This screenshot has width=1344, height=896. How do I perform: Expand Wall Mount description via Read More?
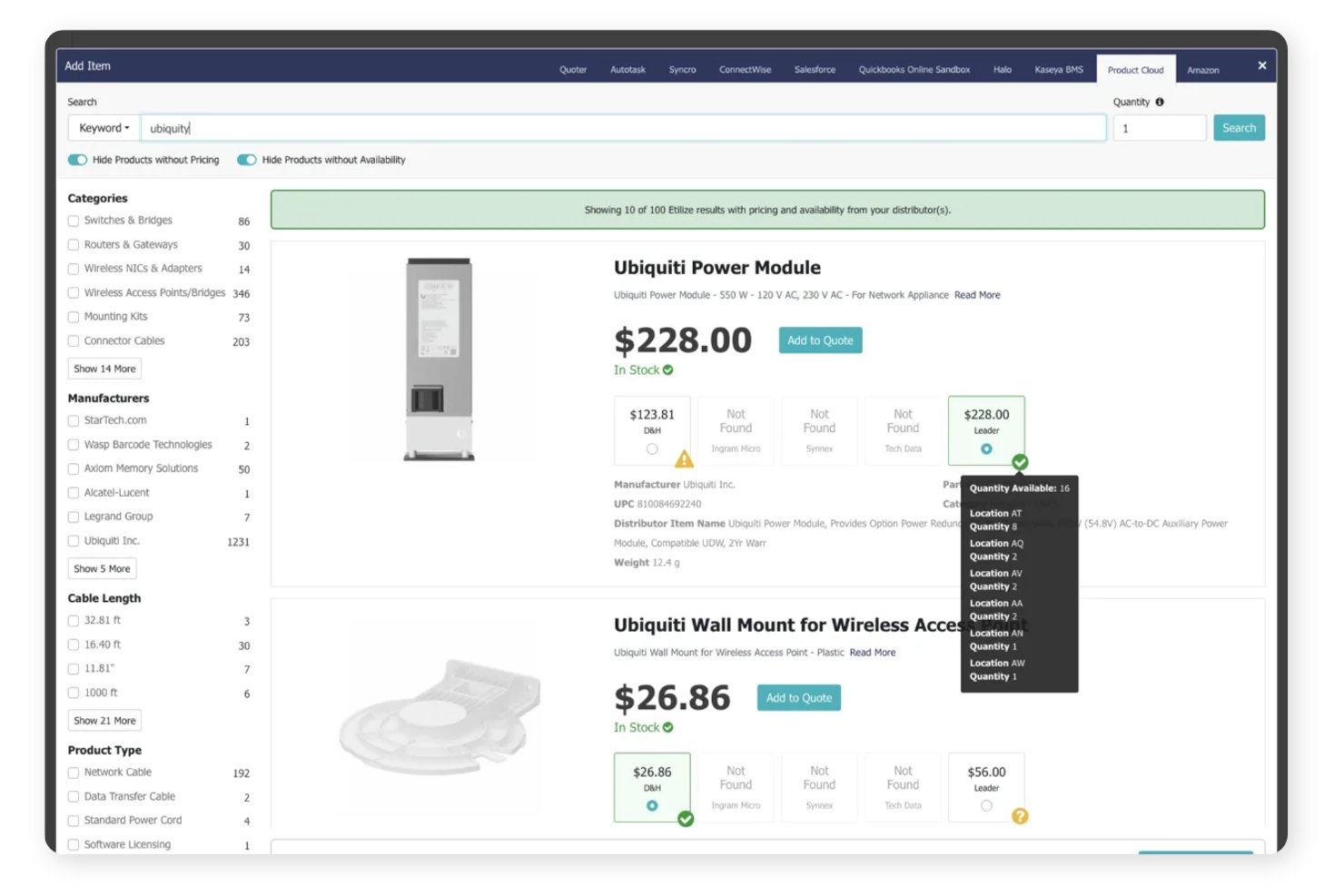pos(873,653)
